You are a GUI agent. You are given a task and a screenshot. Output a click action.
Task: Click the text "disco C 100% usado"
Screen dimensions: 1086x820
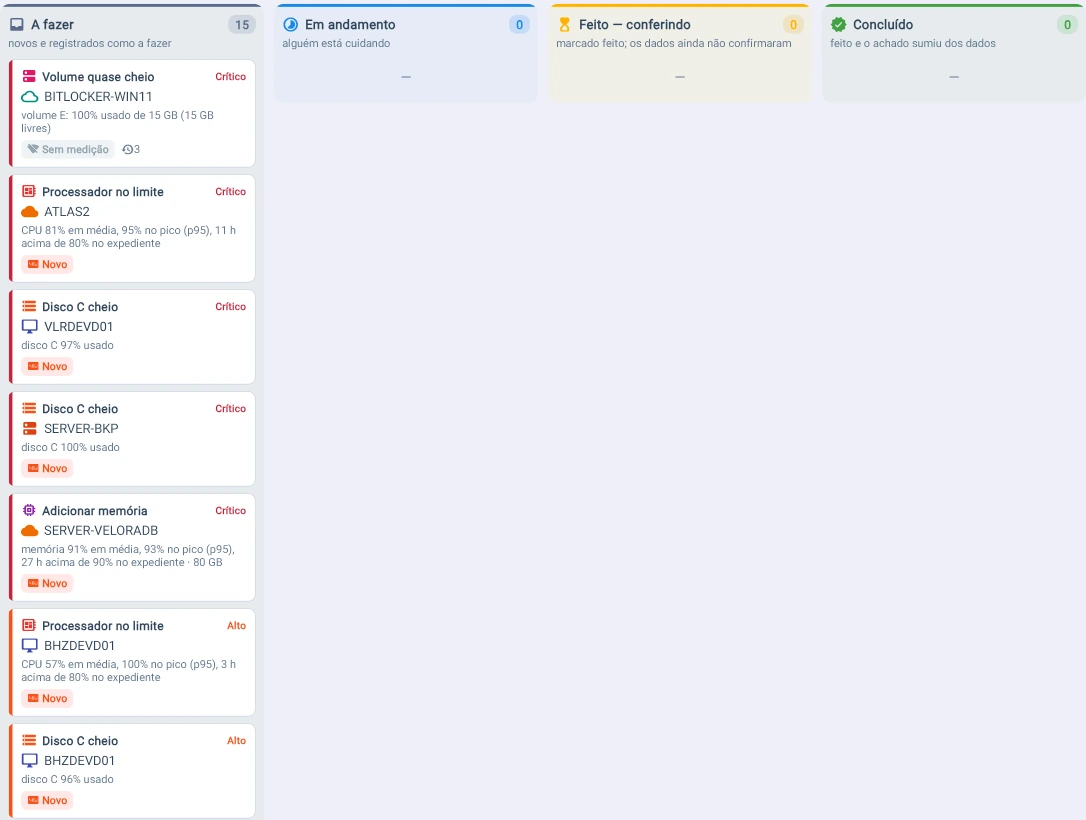click(x=71, y=447)
